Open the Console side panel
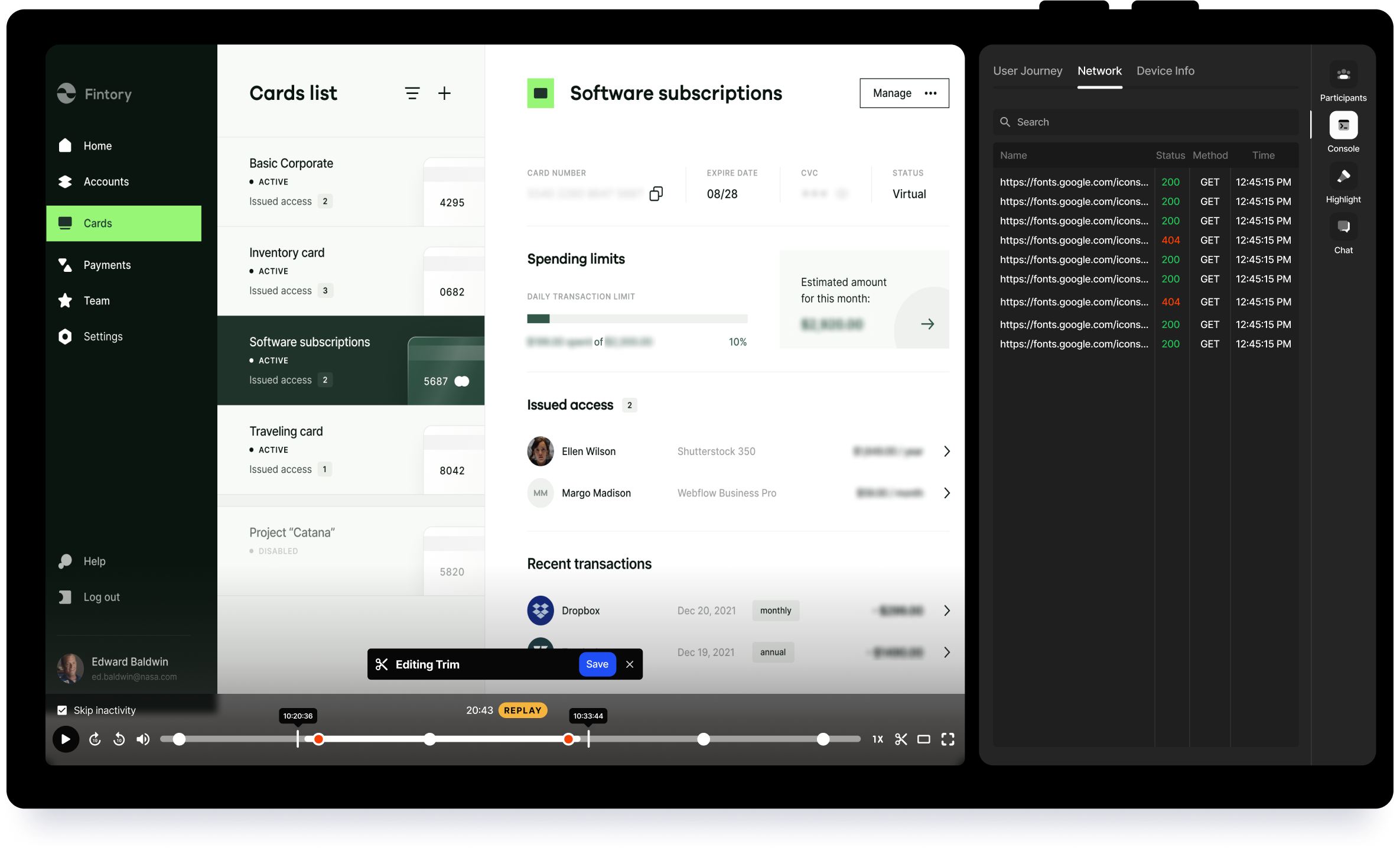This screenshot has height=854, width=1400. click(x=1343, y=126)
